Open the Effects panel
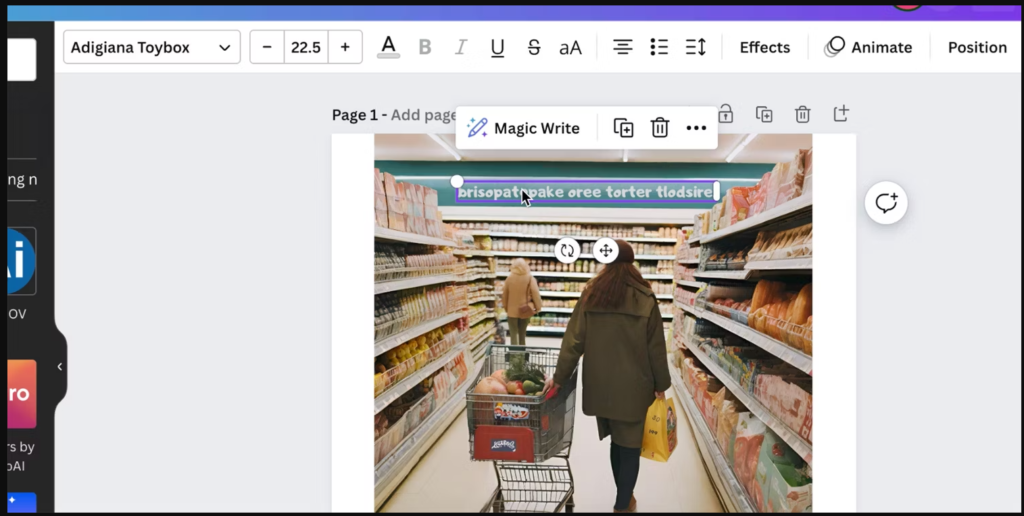 [765, 47]
